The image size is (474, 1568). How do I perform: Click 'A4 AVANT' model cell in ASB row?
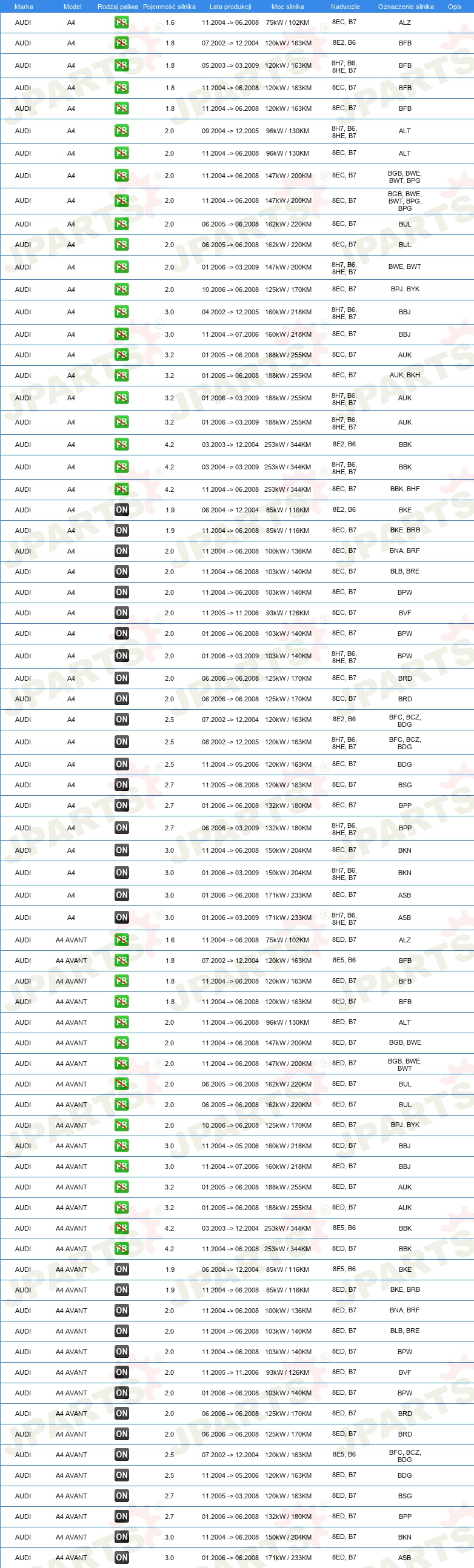(x=72, y=1558)
